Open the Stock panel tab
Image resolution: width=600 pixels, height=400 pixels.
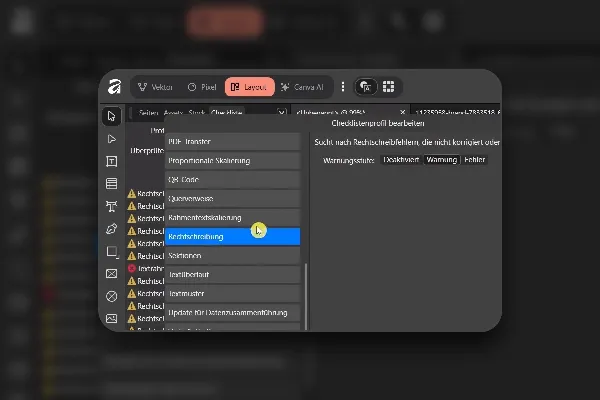click(x=196, y=113)
